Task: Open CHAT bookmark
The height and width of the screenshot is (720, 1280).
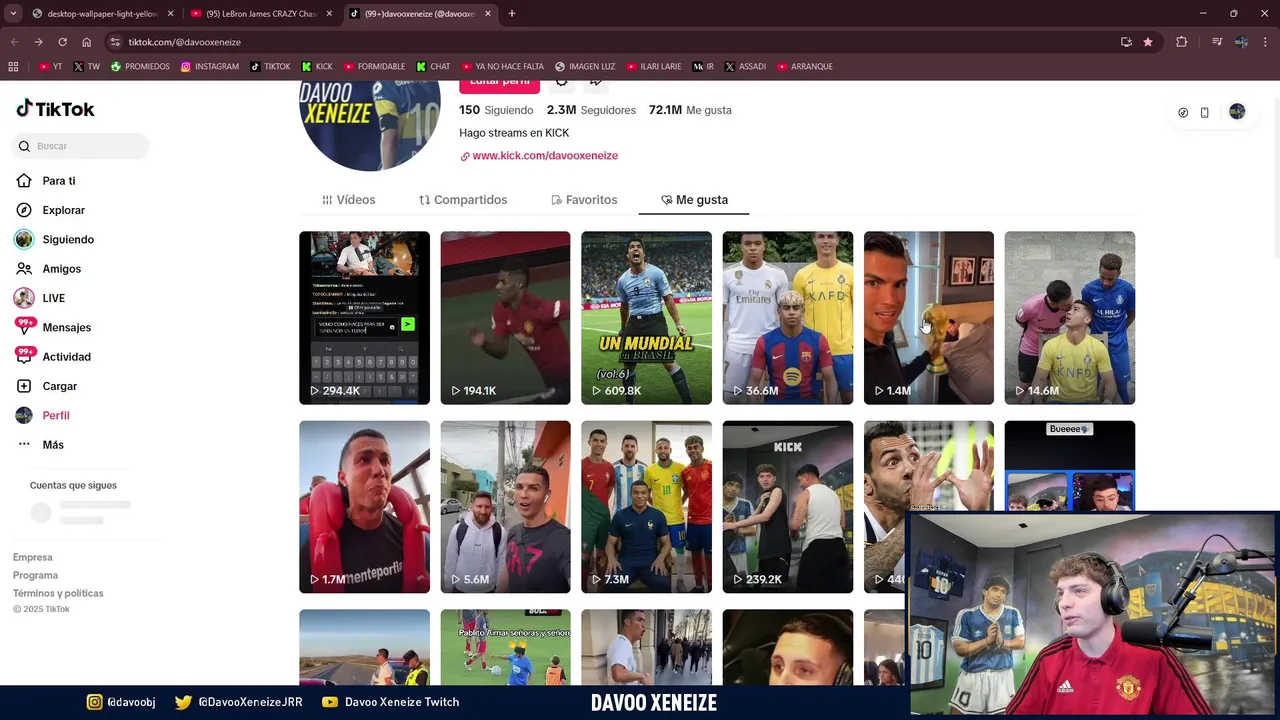Action: click(x=432, y=67)
